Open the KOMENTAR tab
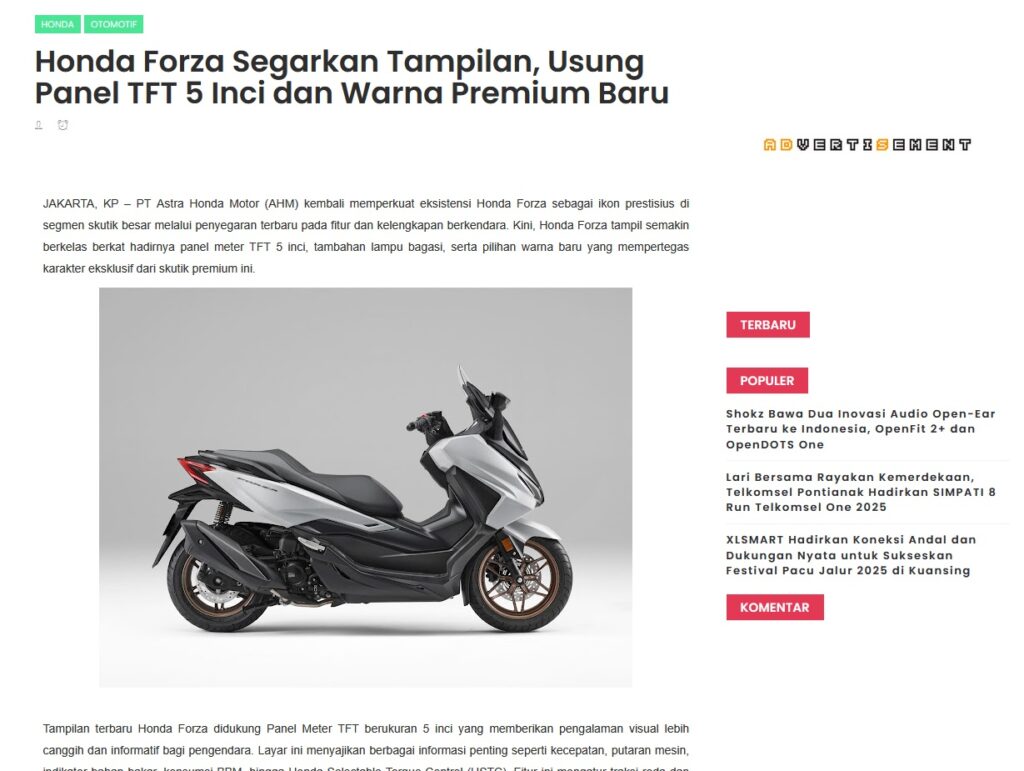This screenshot has width=1024, height=771. click(775, 607)
